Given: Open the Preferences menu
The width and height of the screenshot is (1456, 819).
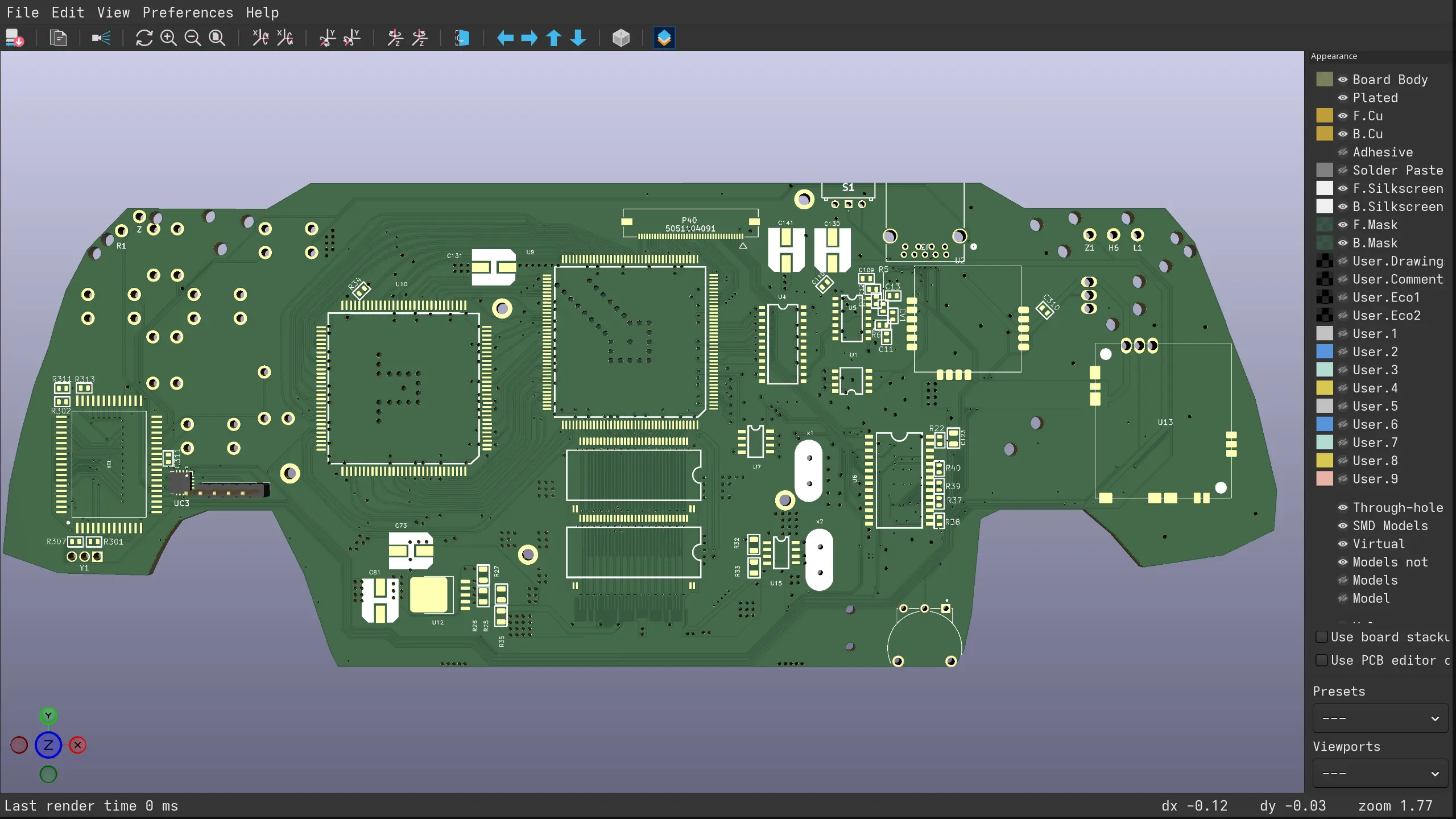Looking at the screenshot, I should [188, 13].
